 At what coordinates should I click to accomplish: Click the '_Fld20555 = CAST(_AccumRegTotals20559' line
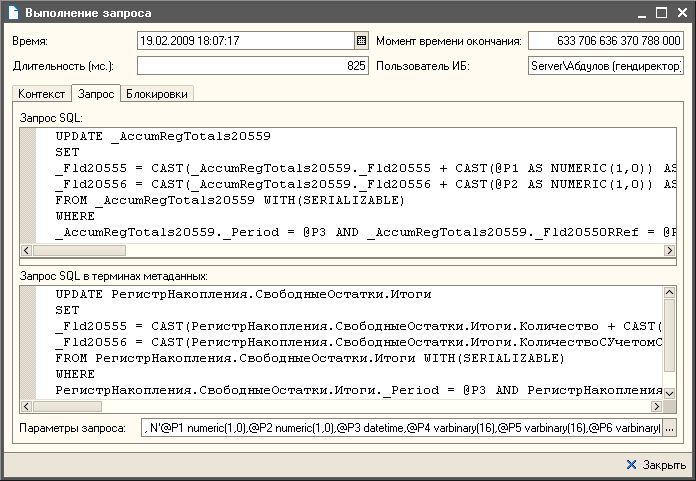pyautogui.click(x=365, y=168)
